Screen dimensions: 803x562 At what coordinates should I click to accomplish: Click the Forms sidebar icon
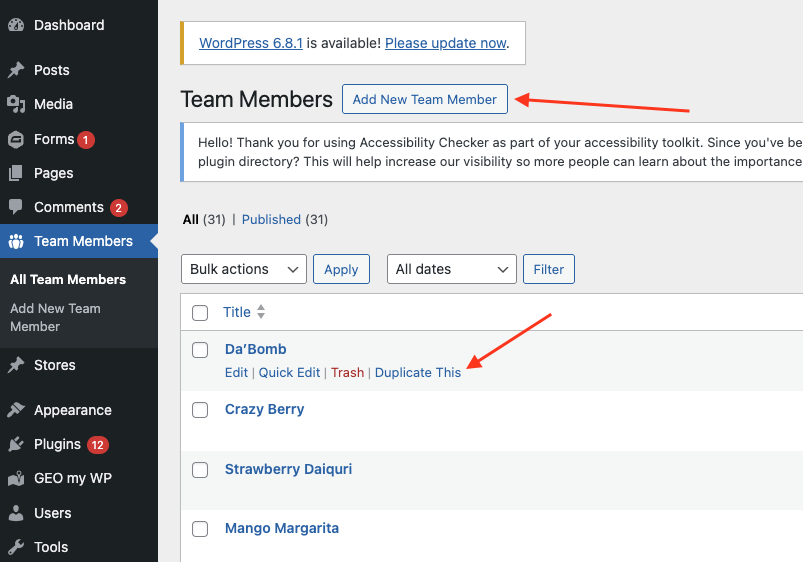16,139
